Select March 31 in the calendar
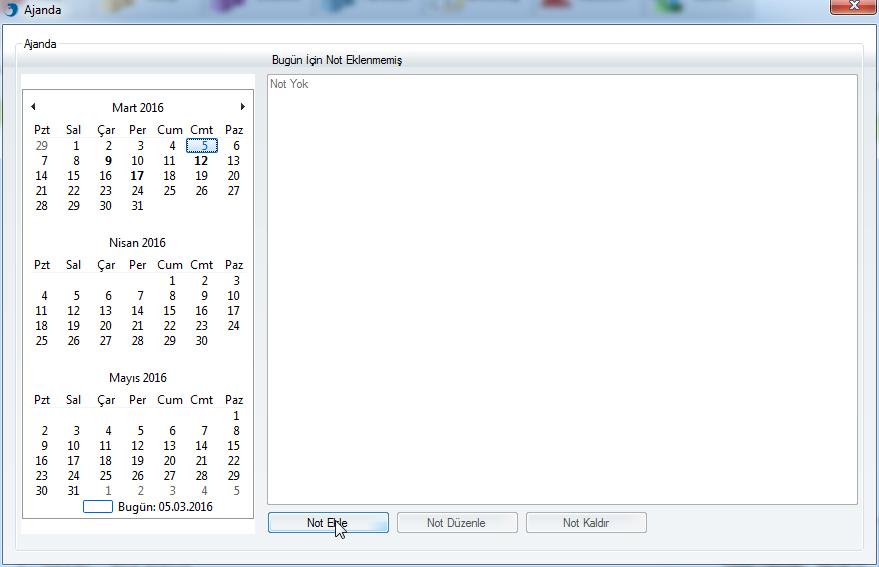Screen dimensions: 879x567 [x=137, y=206]
